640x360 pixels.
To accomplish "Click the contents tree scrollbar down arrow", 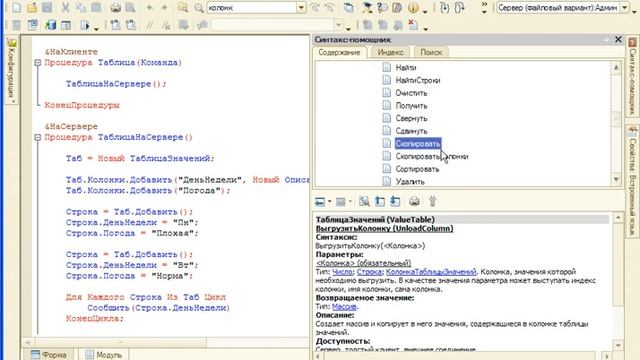I will click(x=616, y=180).
